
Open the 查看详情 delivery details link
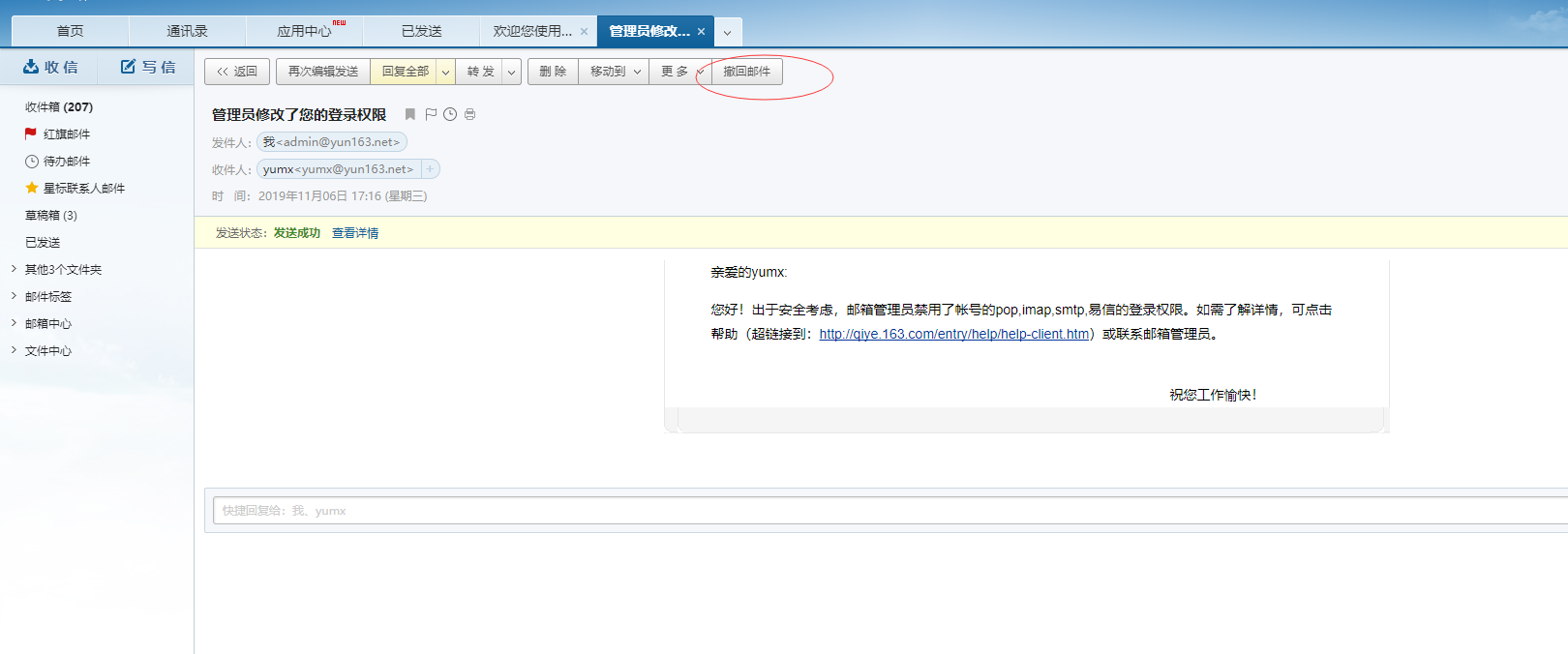355,233
